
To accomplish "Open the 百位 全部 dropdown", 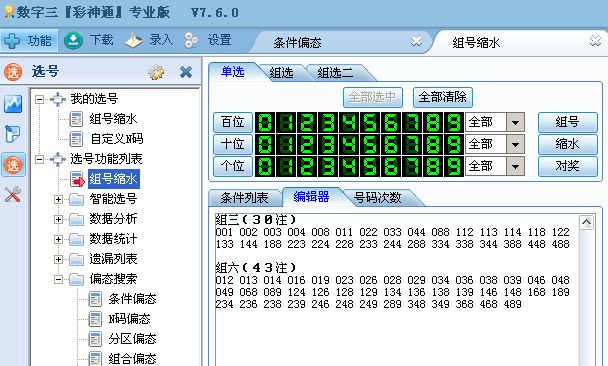I will (x=515, y=123).
